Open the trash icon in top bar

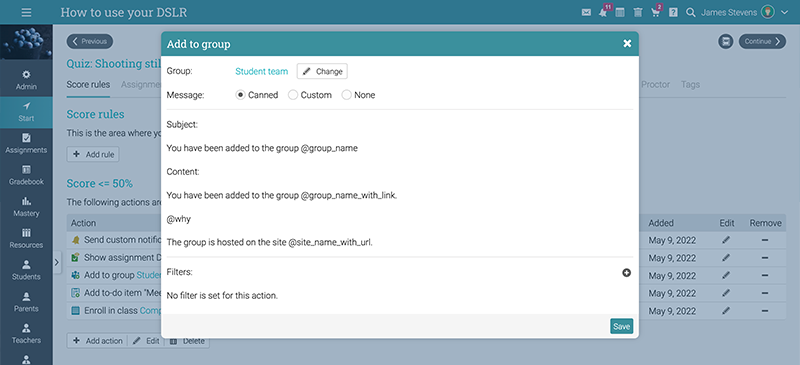638,13
